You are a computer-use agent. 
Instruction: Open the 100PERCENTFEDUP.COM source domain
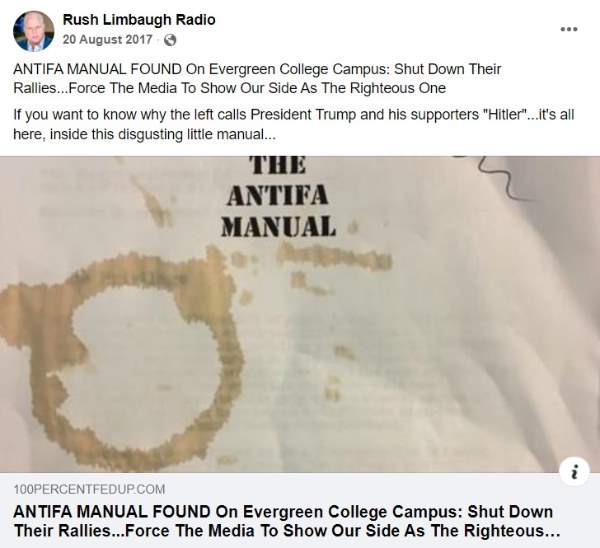click(90, 489)
